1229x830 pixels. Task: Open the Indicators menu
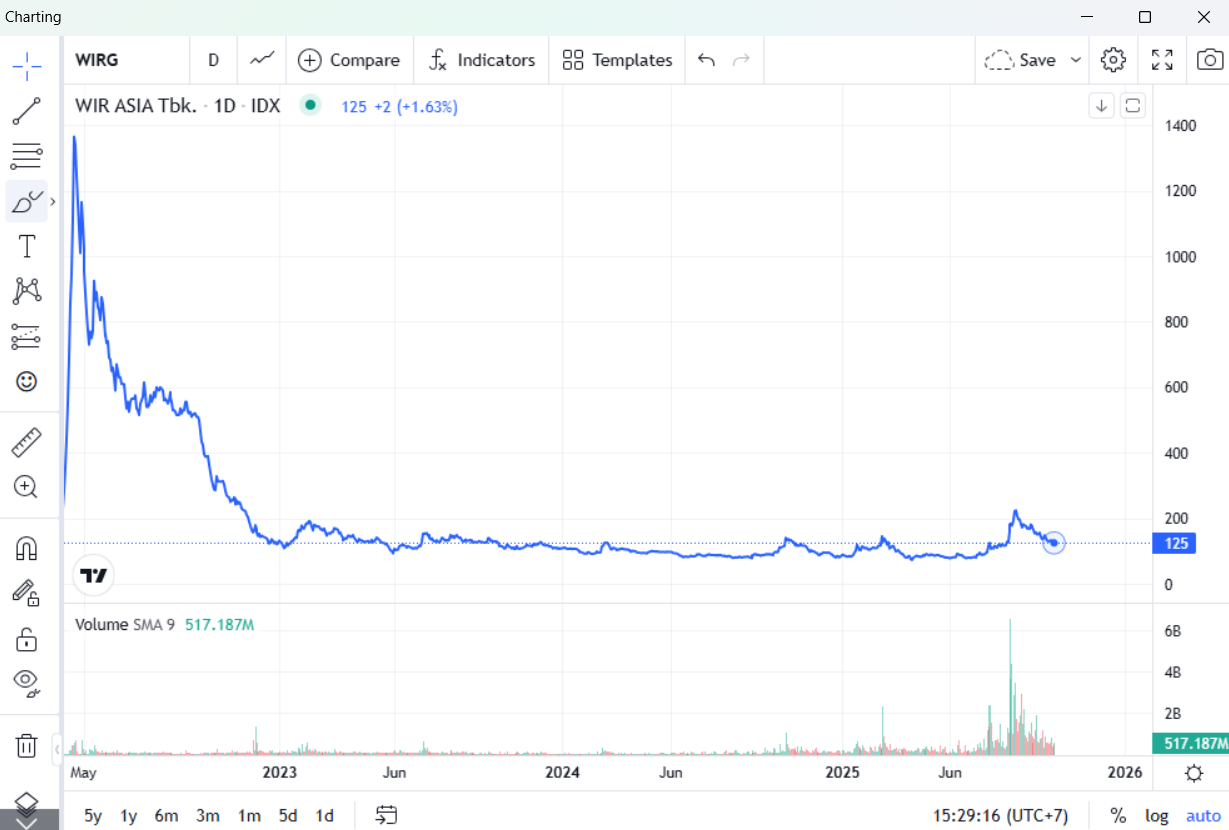482,60
